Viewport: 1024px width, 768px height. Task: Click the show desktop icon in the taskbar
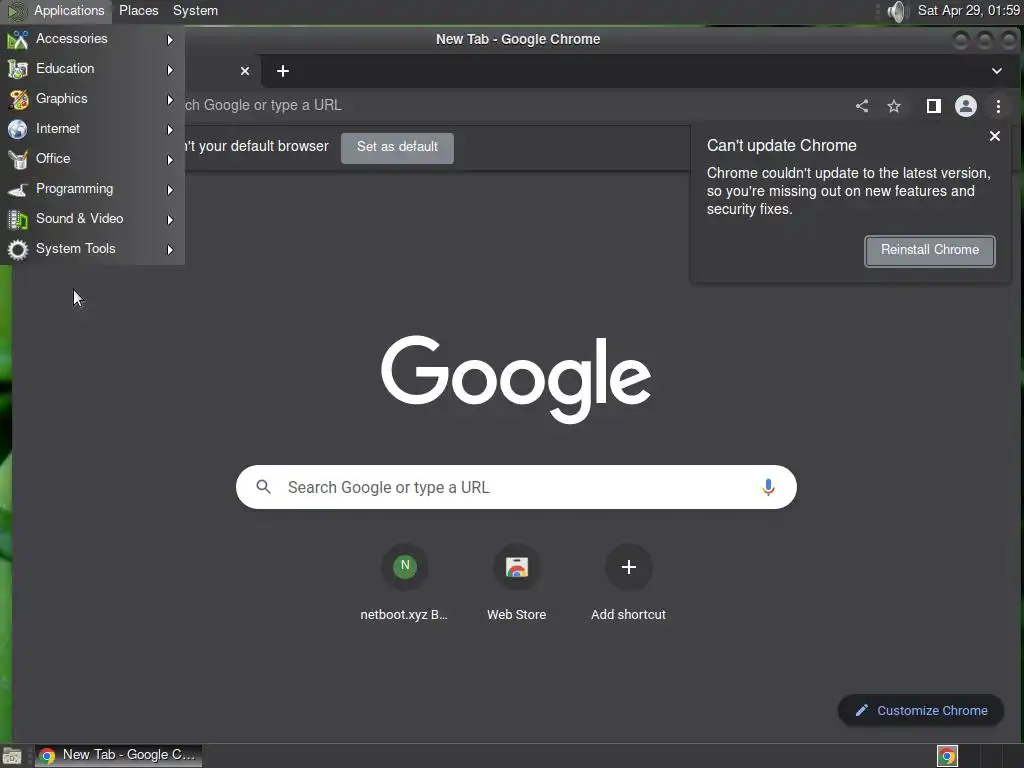(x=12, y=756)
